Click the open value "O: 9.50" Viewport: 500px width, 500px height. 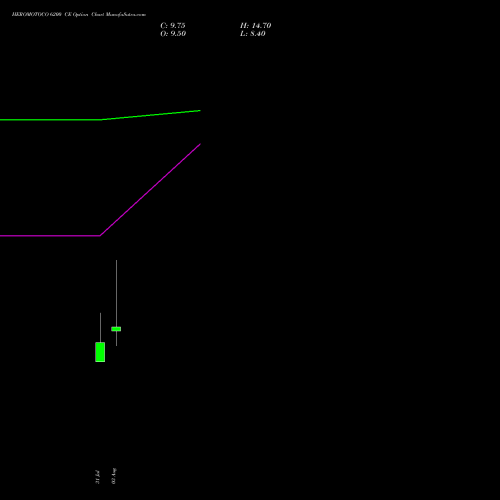point(173,34)
